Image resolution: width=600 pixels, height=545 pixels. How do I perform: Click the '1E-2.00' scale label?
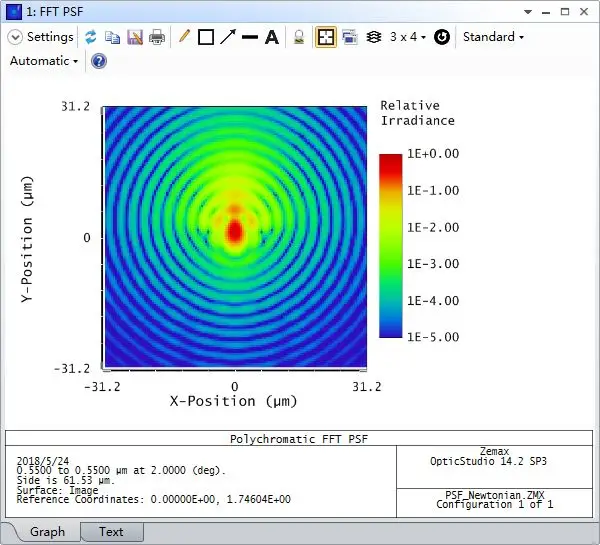(433, 227)
